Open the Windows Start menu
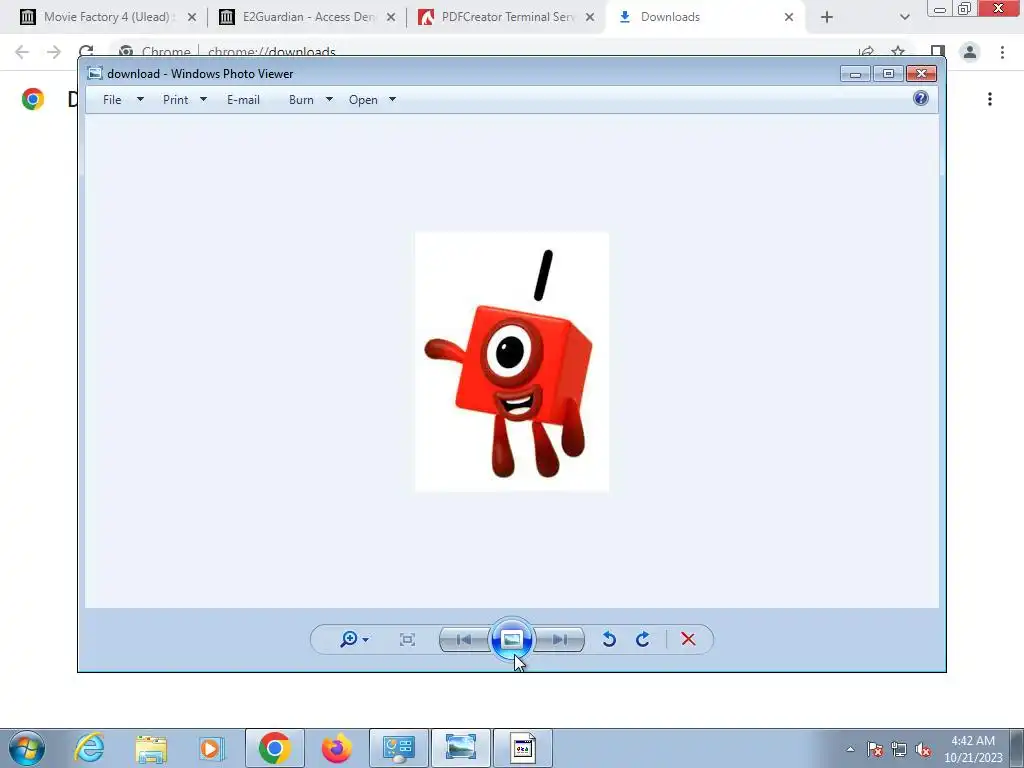 [27, 748]
